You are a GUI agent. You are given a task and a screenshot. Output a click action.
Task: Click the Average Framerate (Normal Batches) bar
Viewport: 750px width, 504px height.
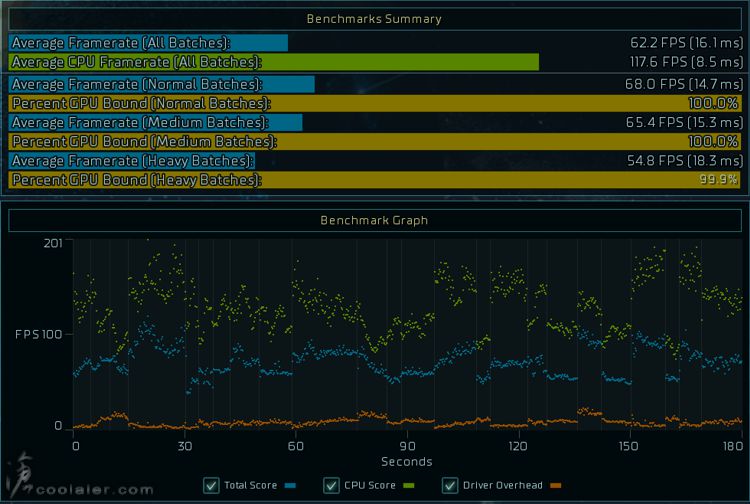(162, 84)
